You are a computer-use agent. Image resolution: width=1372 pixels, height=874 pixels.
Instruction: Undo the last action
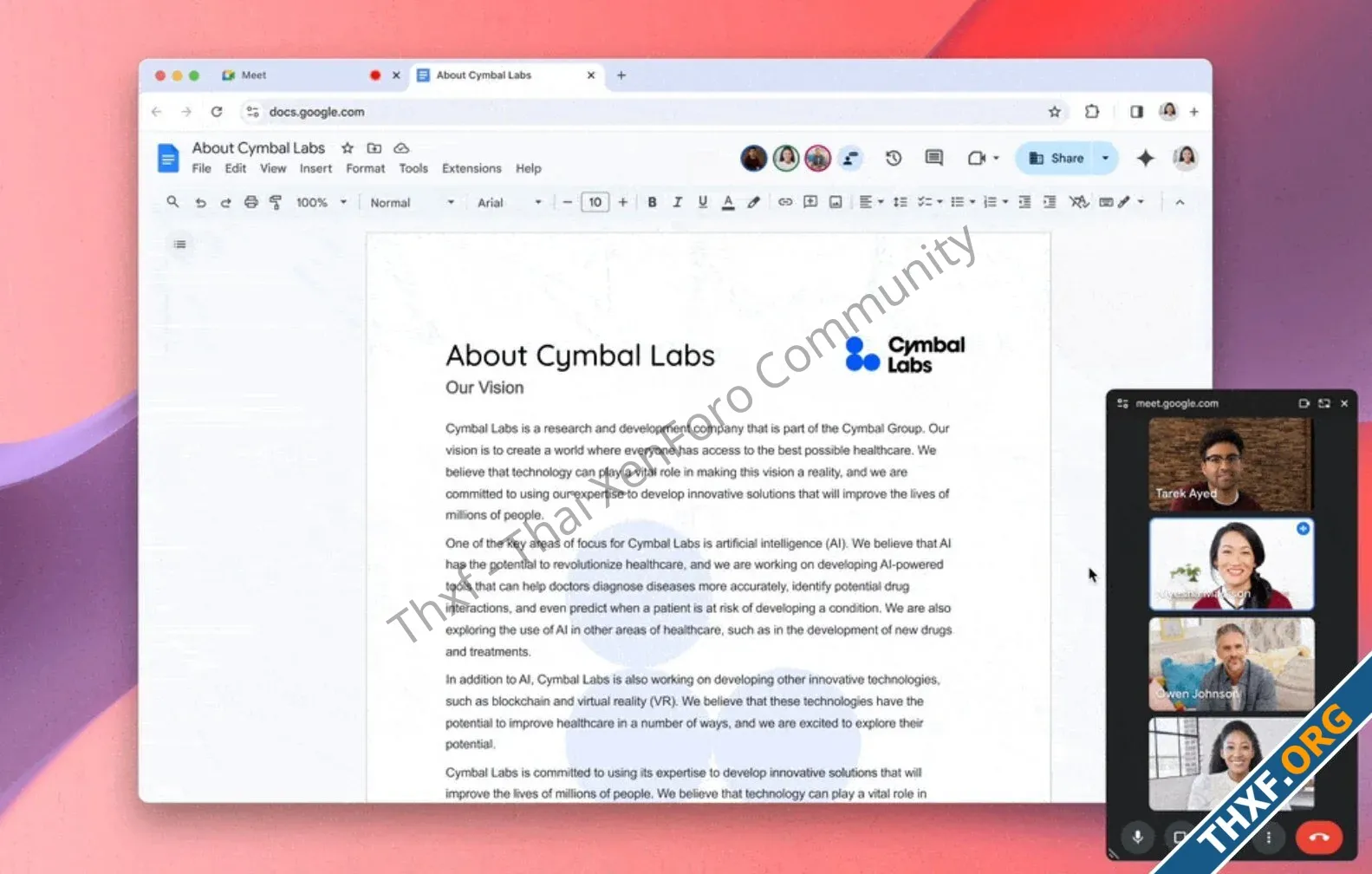click(x=200, y=202)
